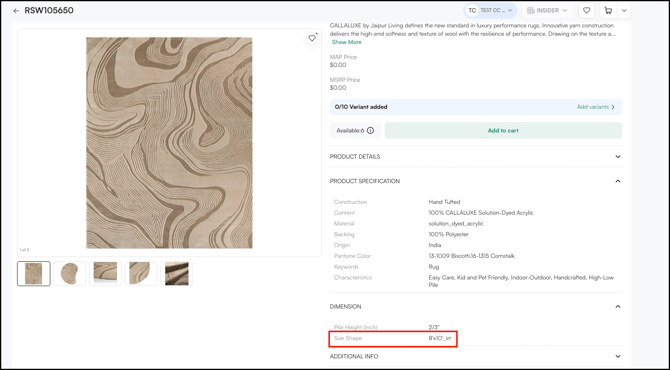670x370 pixels.
Task: Open the TEST CC account dropdown
Action: (490, 10)
